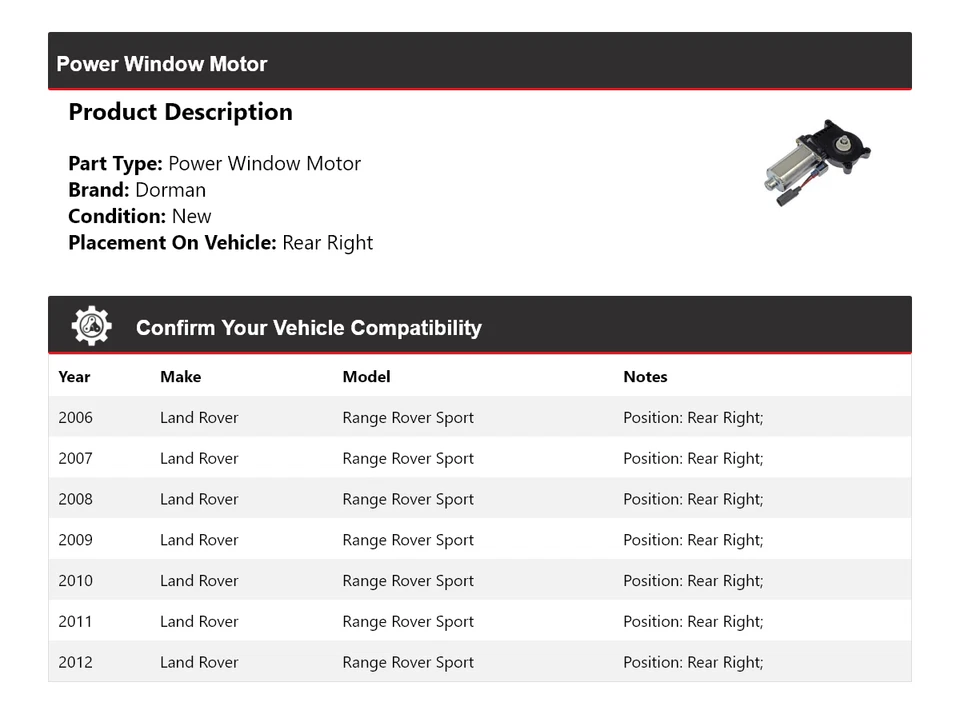
Task: Click the Year column header
Action: 74,377
